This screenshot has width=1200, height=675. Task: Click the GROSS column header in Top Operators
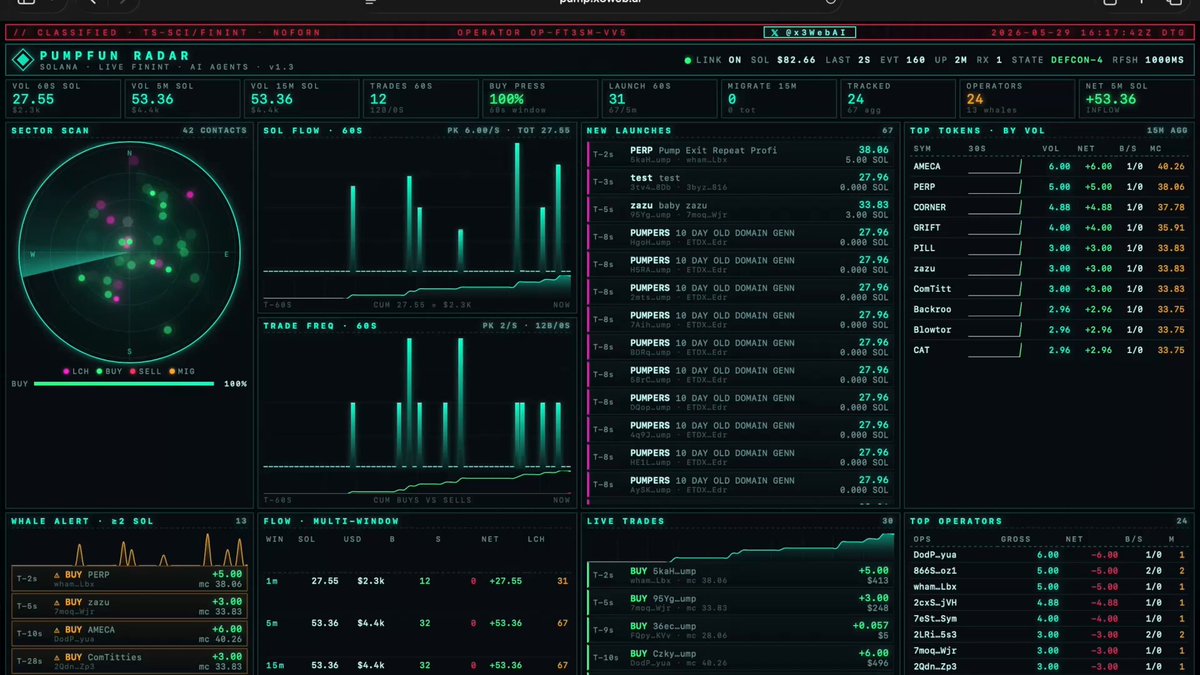click(x=1015, y=539)
